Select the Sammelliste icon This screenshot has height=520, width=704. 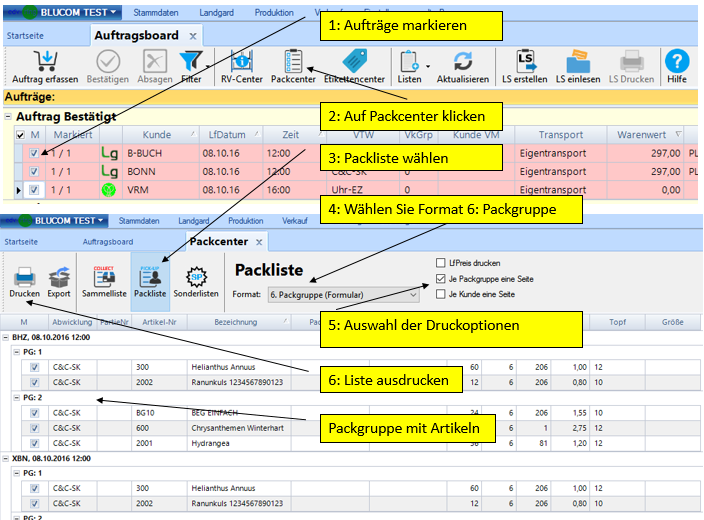tap(103, 276)
